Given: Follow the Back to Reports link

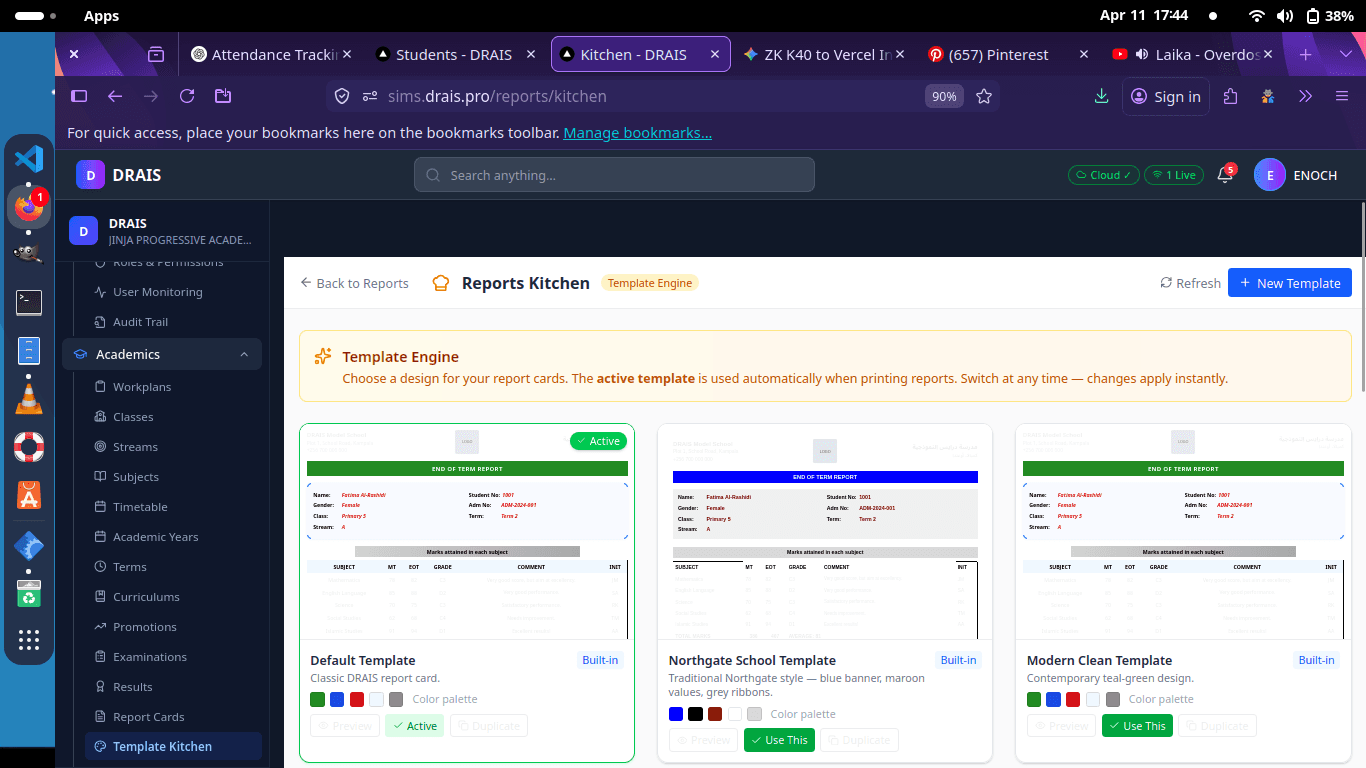Looking at the screenshot, I should tap(354, 283).
